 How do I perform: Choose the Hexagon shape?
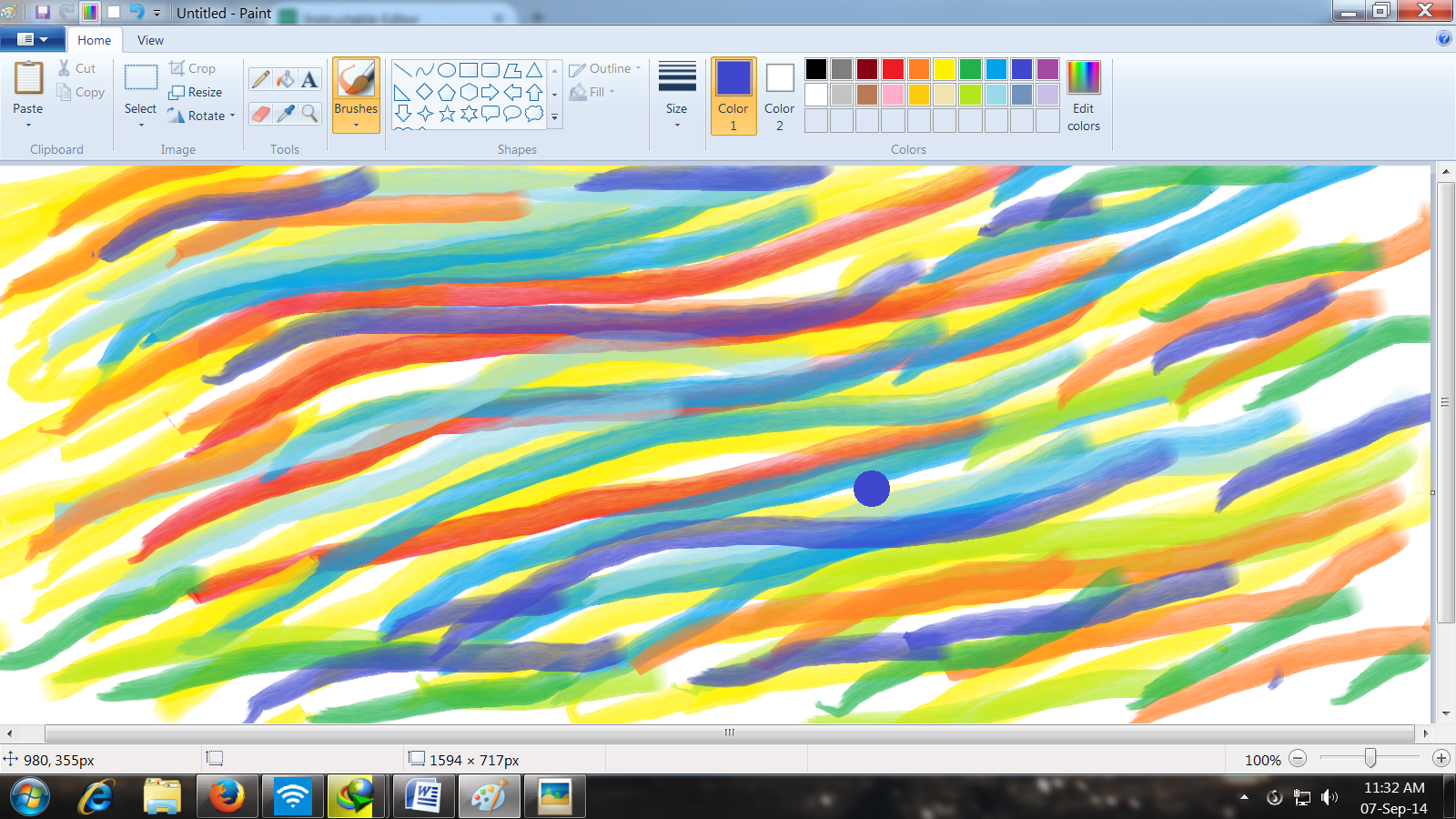pos(469,92)
